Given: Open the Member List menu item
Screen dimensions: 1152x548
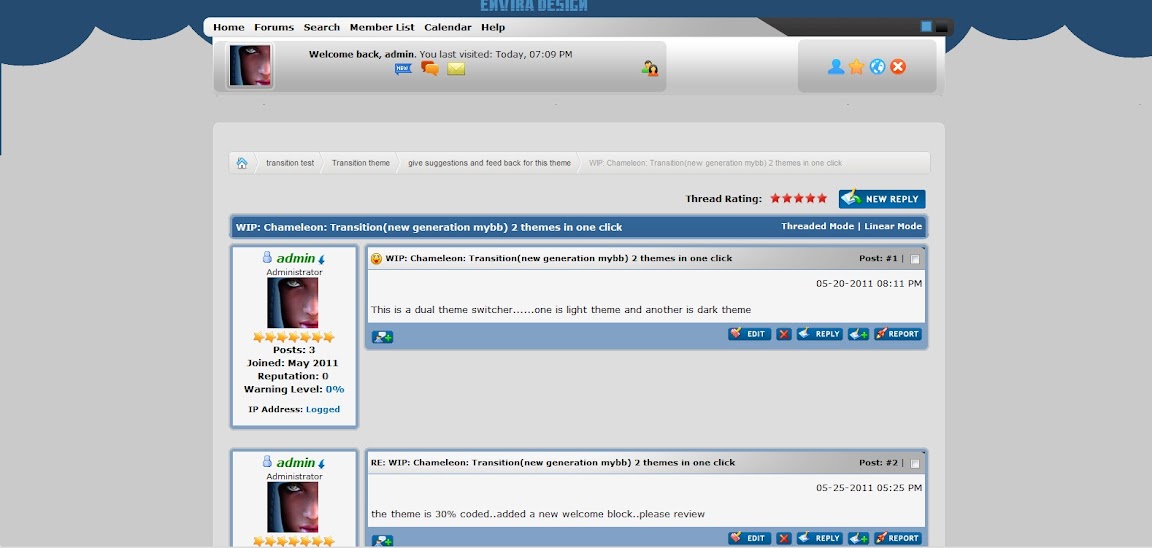Looking at the screenshot, I should (382, 27).
